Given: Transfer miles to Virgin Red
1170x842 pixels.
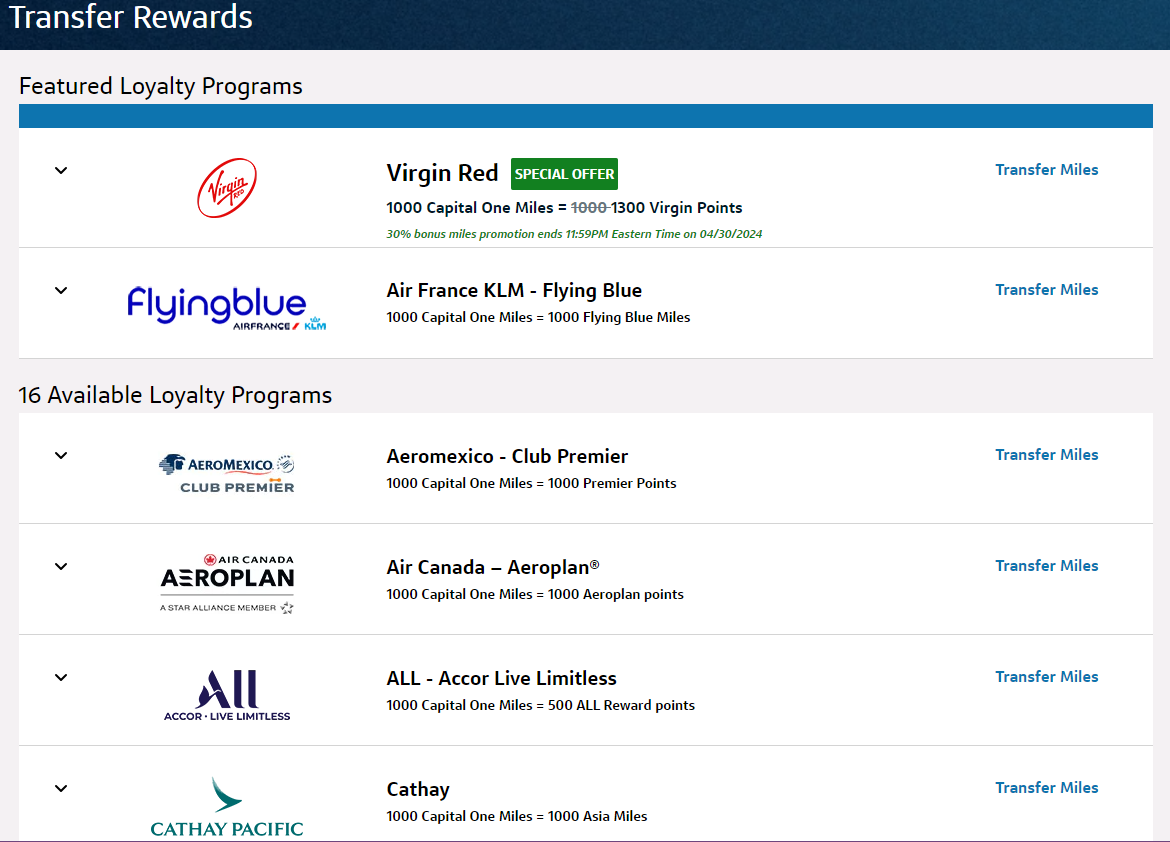Looking at the screenshot, I should click(1046, 170).
